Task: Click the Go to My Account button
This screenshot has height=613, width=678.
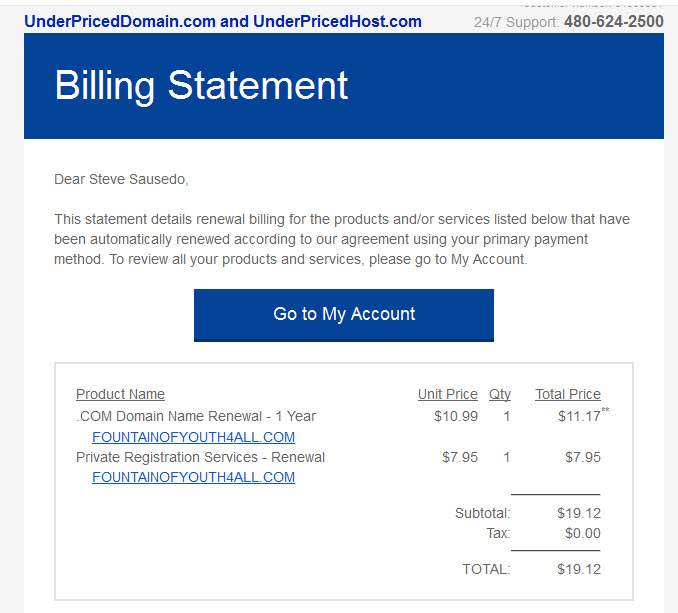Action: (344, 315)
